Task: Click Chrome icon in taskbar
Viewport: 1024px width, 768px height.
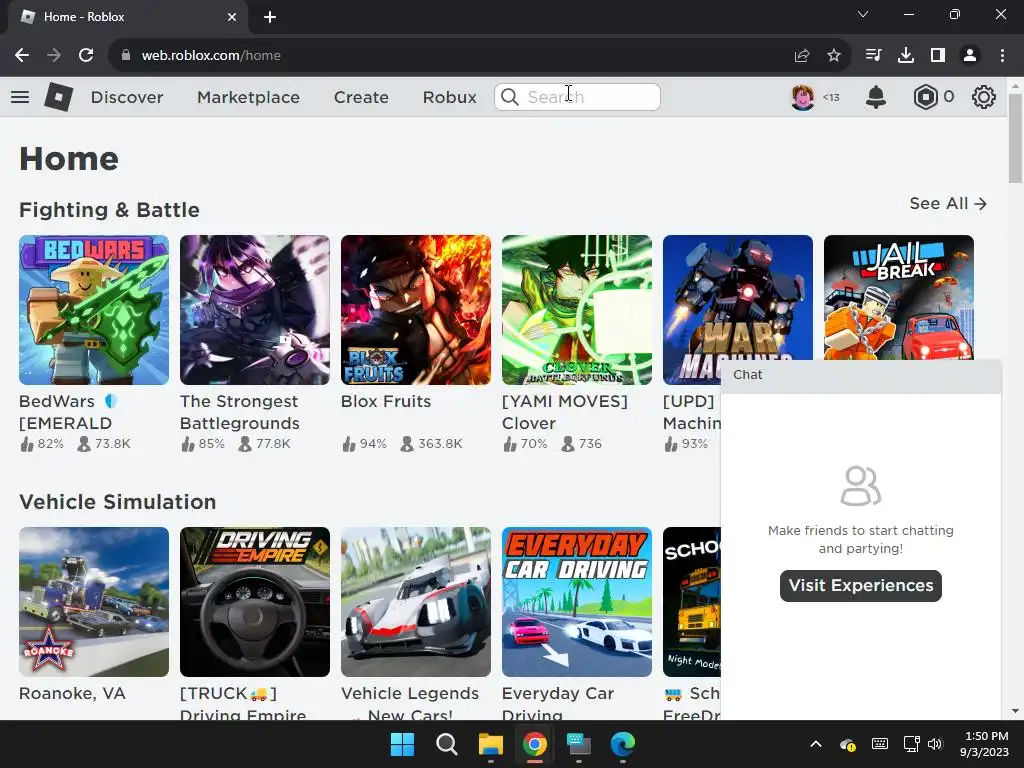Action: [x=534, y=744]
